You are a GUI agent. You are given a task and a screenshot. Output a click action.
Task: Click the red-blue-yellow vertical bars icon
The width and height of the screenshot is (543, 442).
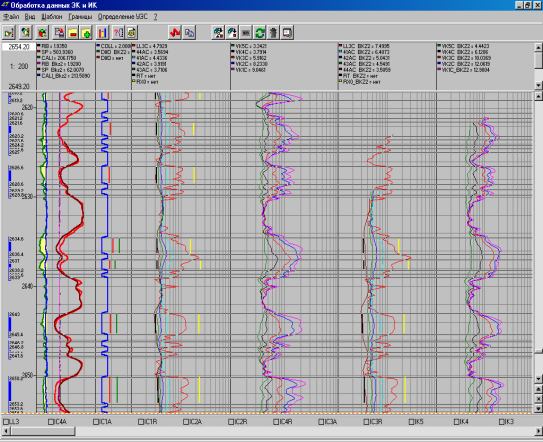102,33
